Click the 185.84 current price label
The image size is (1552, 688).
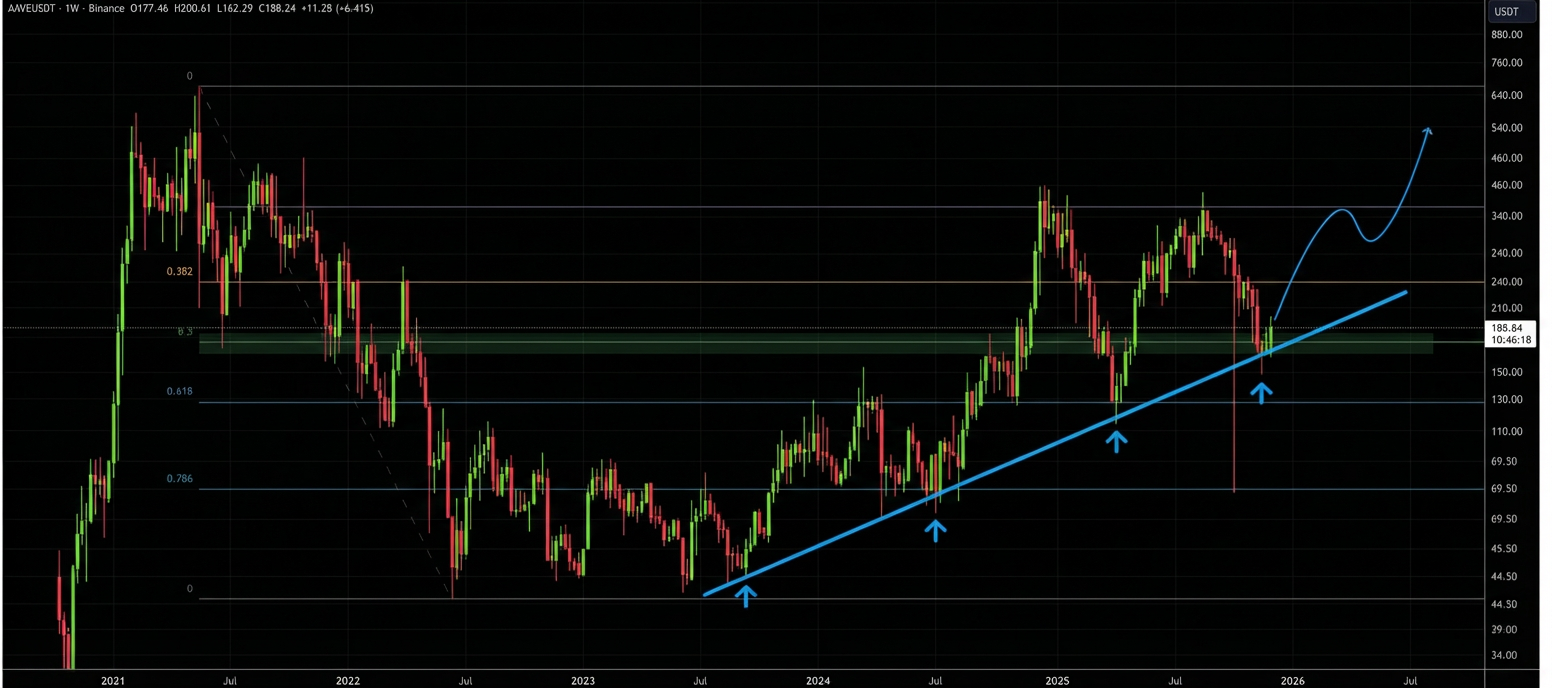pos(1506,327)
